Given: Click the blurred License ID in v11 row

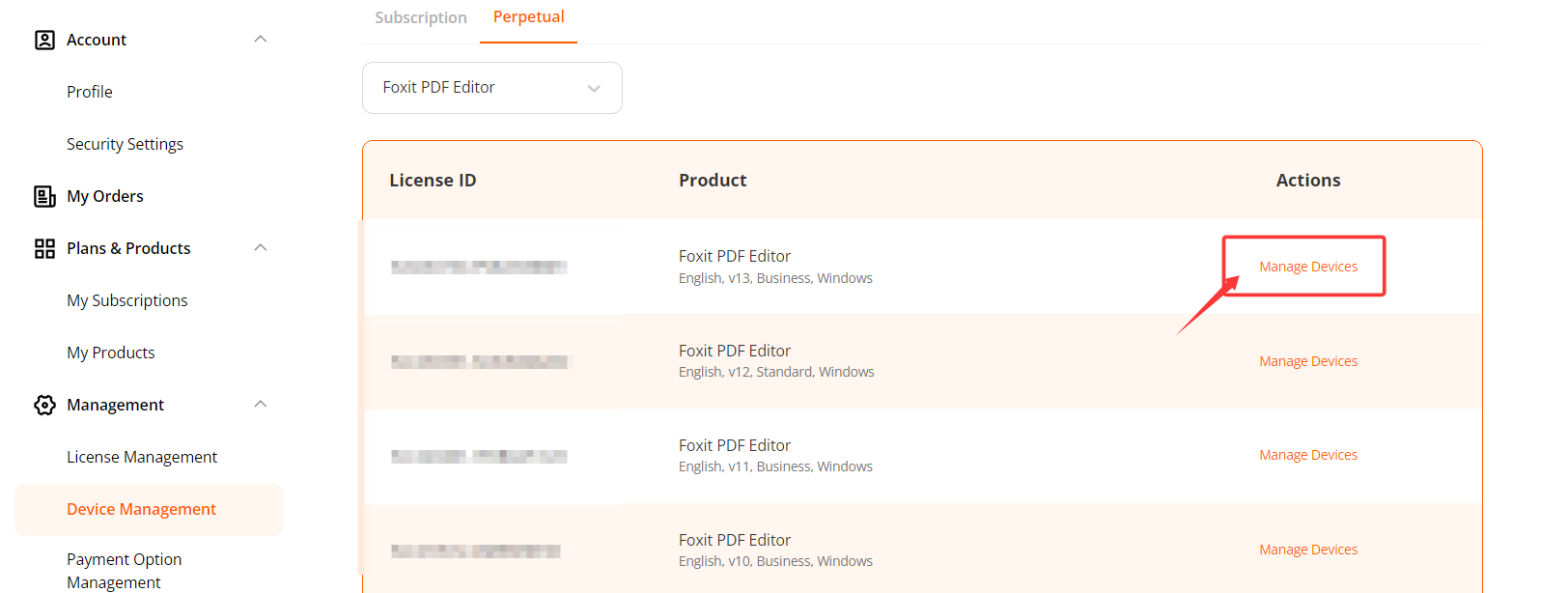Looking at the screenshot, I should tap(479, 456).
